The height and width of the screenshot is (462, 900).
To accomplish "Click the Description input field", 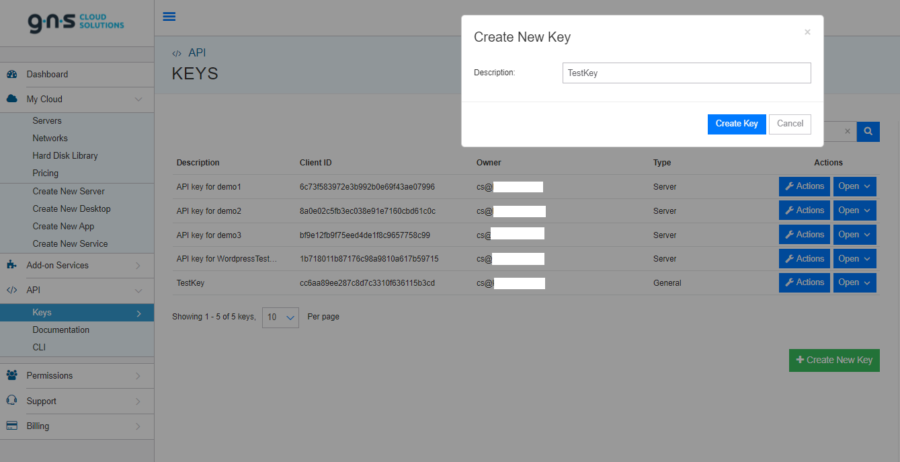I will [686, 73].
